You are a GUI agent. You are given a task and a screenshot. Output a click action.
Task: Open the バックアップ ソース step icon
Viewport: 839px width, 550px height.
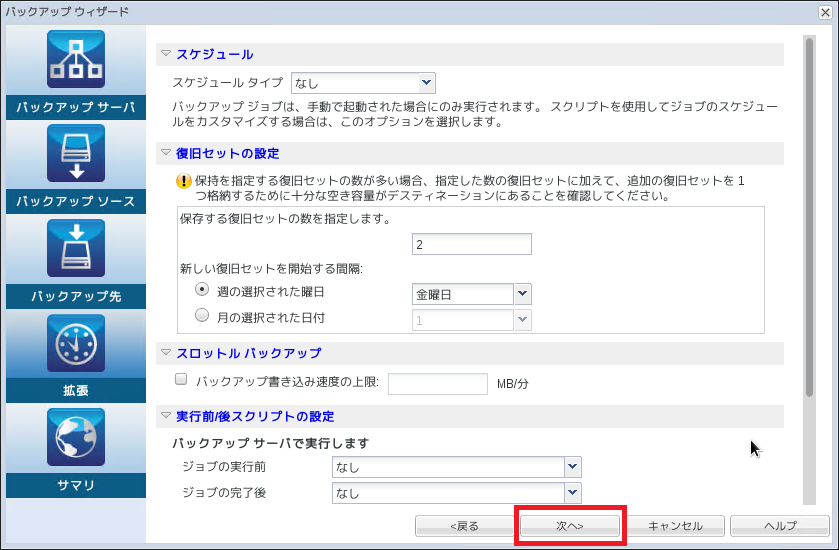point(75,154)
